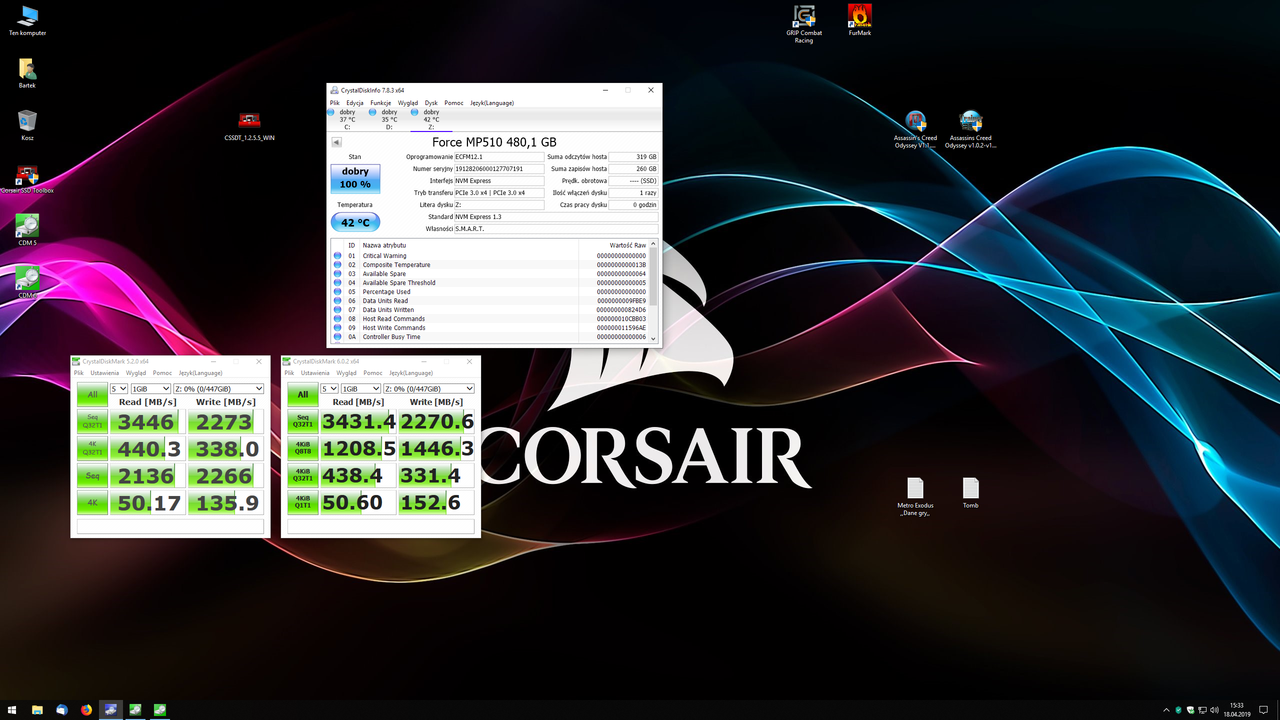Open 1GiB size dropdown in CrystalDiskMark 5.2.0
The width and height of the screenshot is (1280, 720).
click(x=149, y=388)
